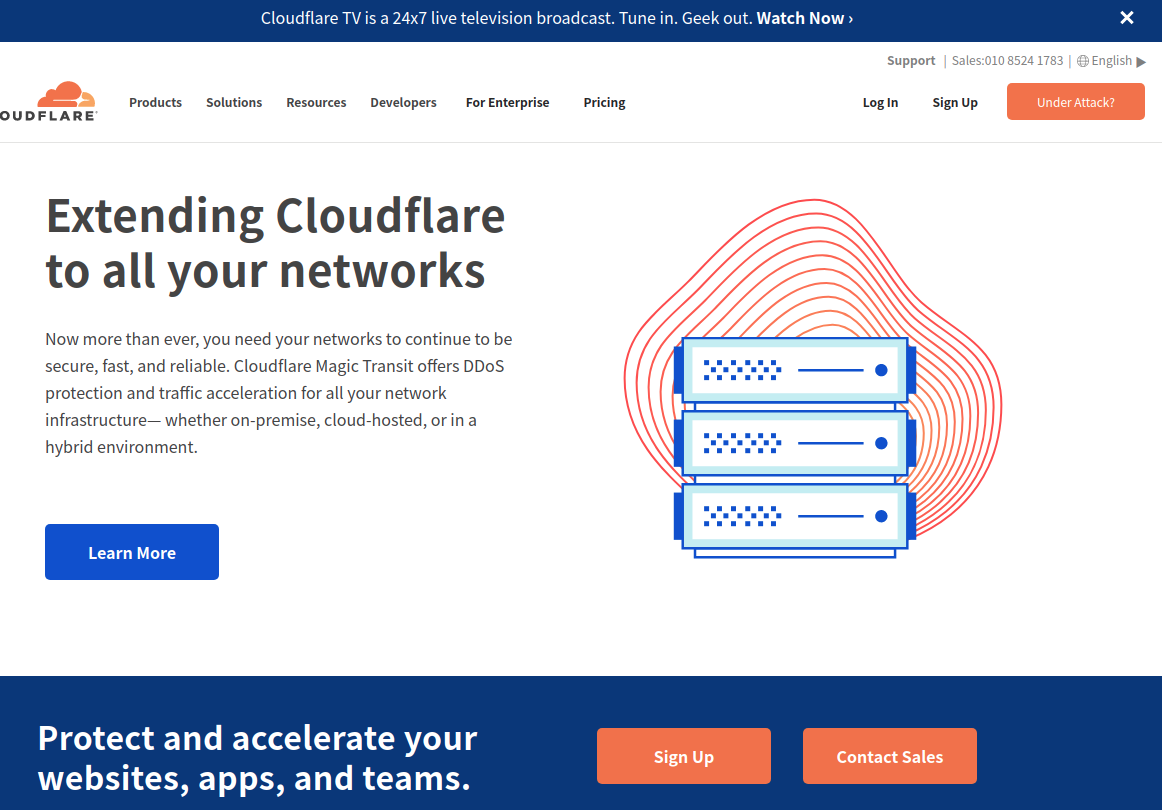The height and width of the screenshot is (810, 1162).
Task: Expand the English language arrow
Action: [1141, 62]
